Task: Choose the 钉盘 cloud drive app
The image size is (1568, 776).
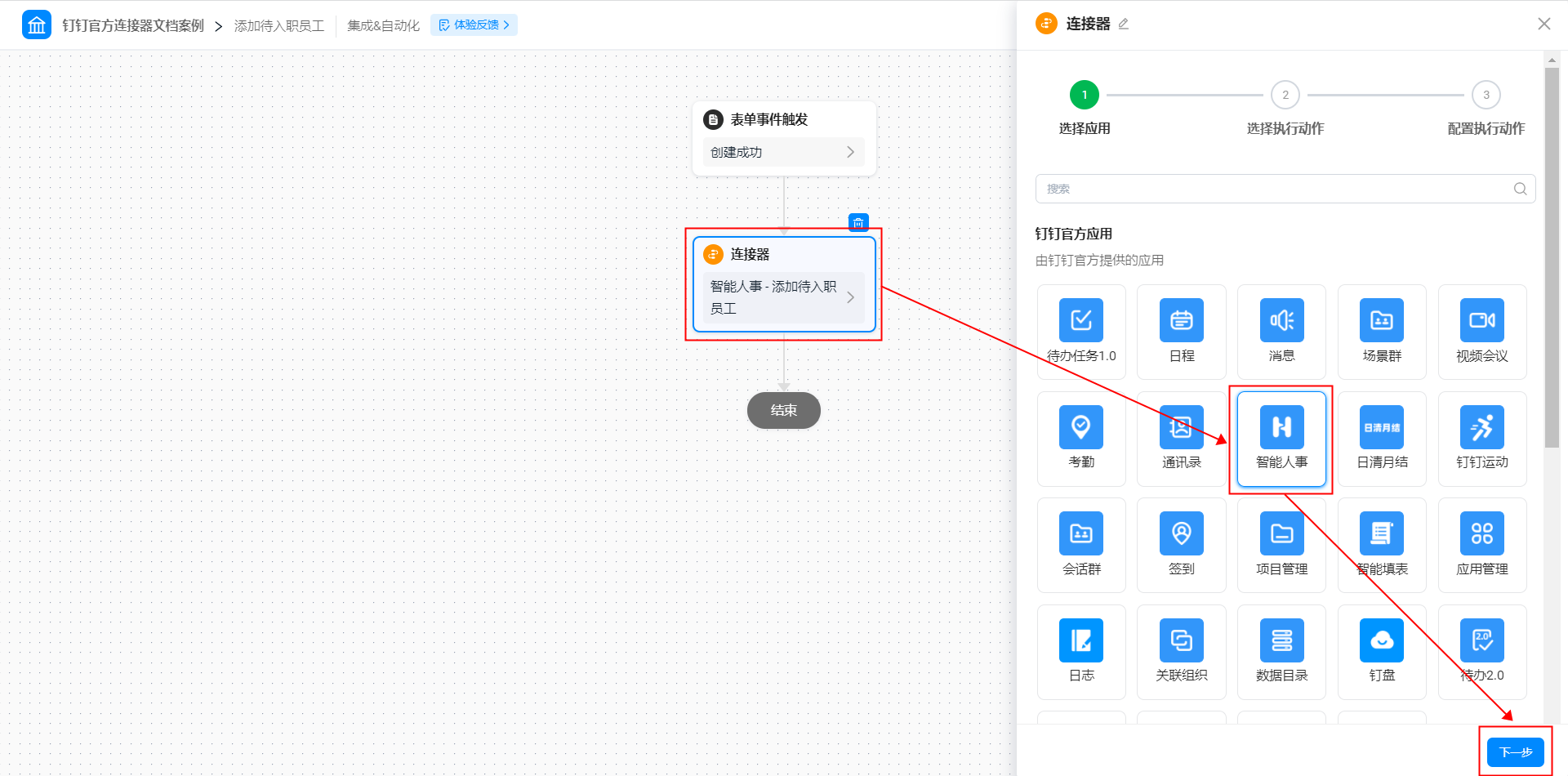Action: click(1382, 653)
